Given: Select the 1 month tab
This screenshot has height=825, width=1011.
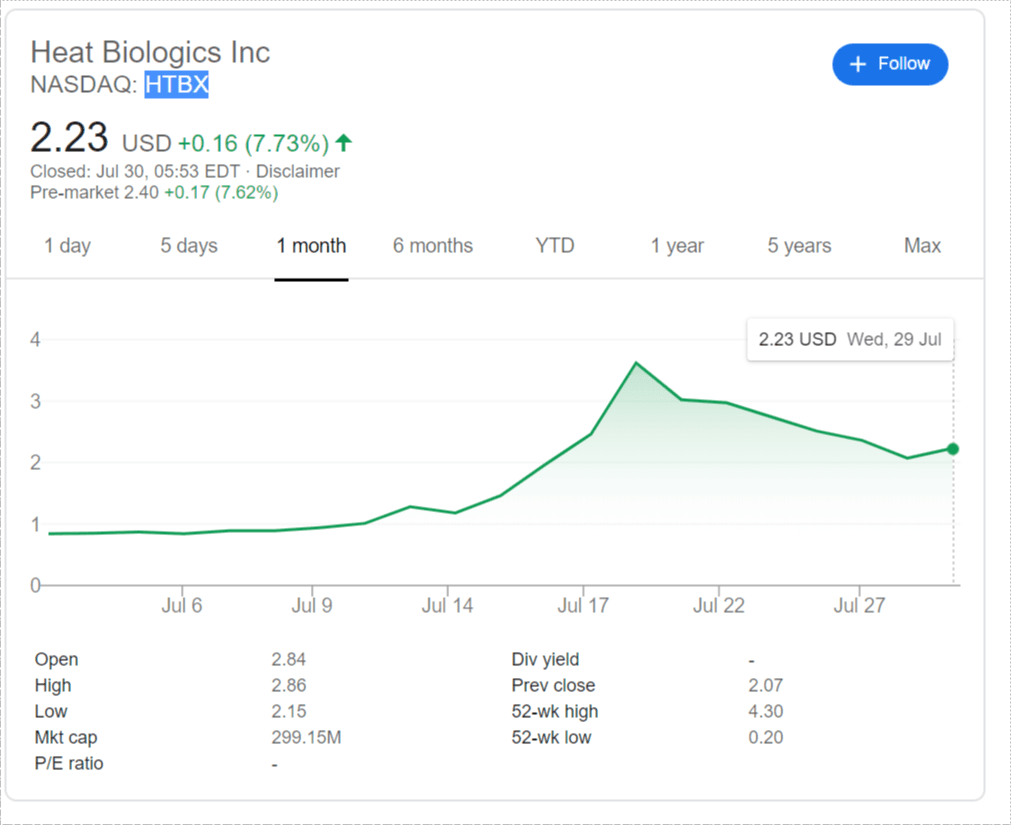Looking at the screenshot, I should (x=312, y=246).
